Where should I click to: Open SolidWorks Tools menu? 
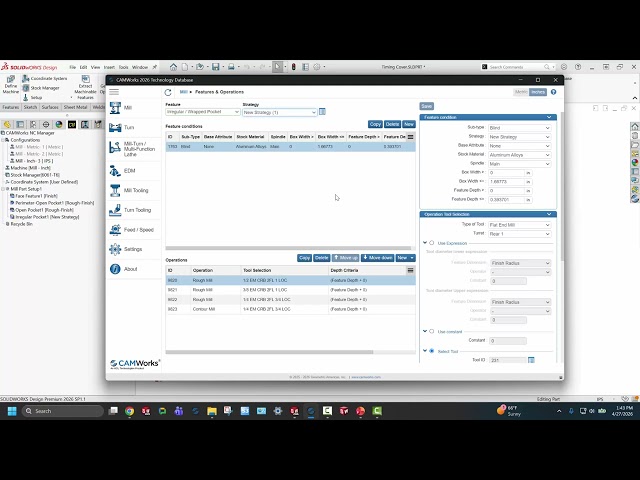[x=123, y=67]
